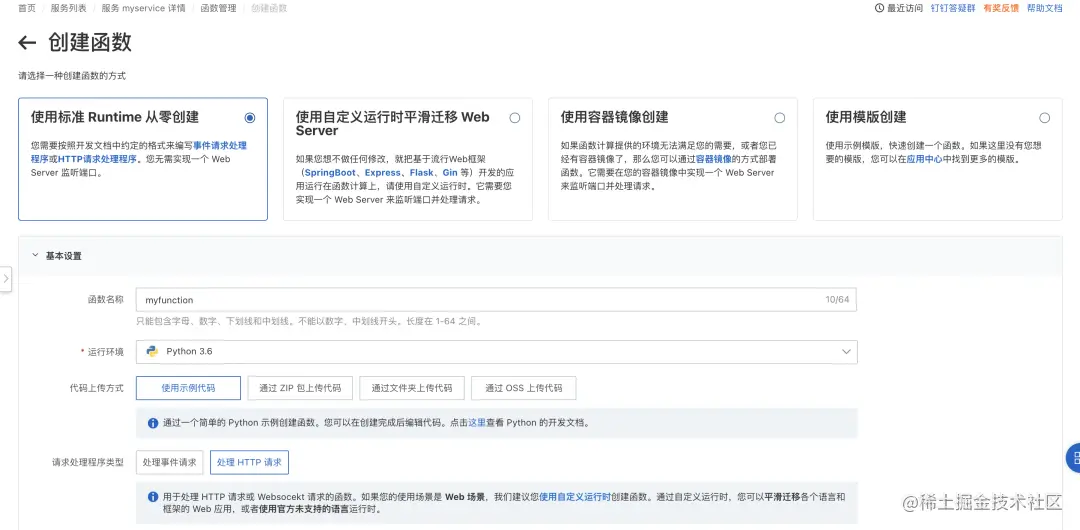Open 服务 myservice 详情 breadcrumb

[143, 8]
